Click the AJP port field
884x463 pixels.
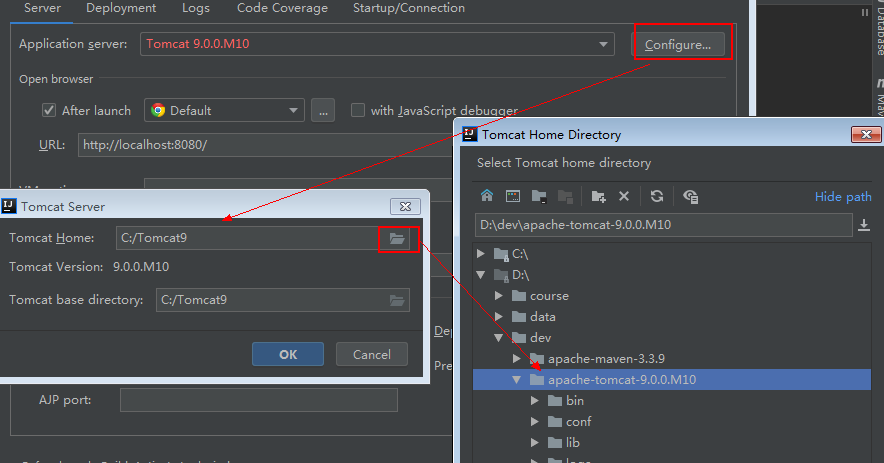coord(259,400)
